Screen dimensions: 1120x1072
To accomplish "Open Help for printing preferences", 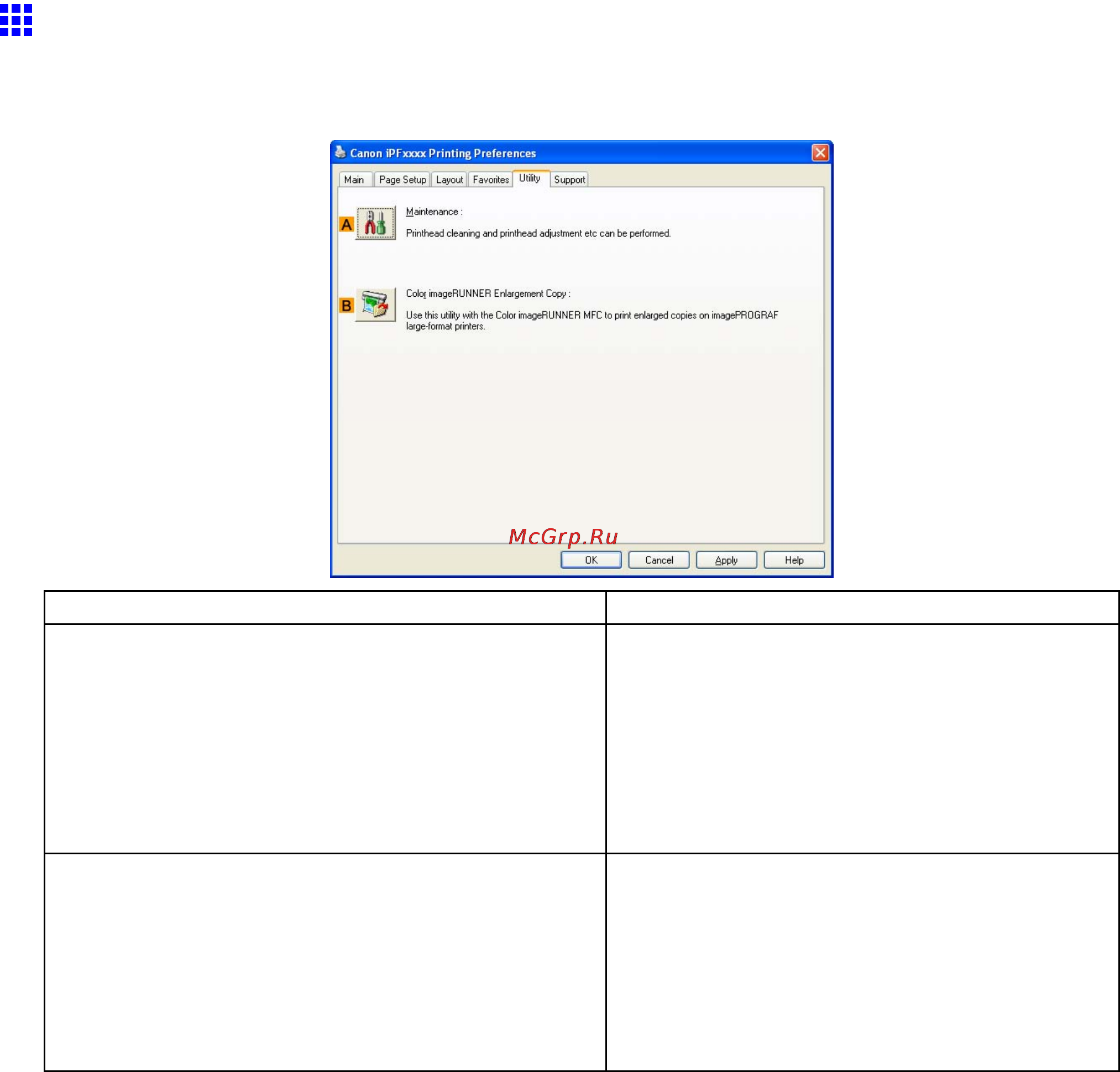I will (794, 560).
